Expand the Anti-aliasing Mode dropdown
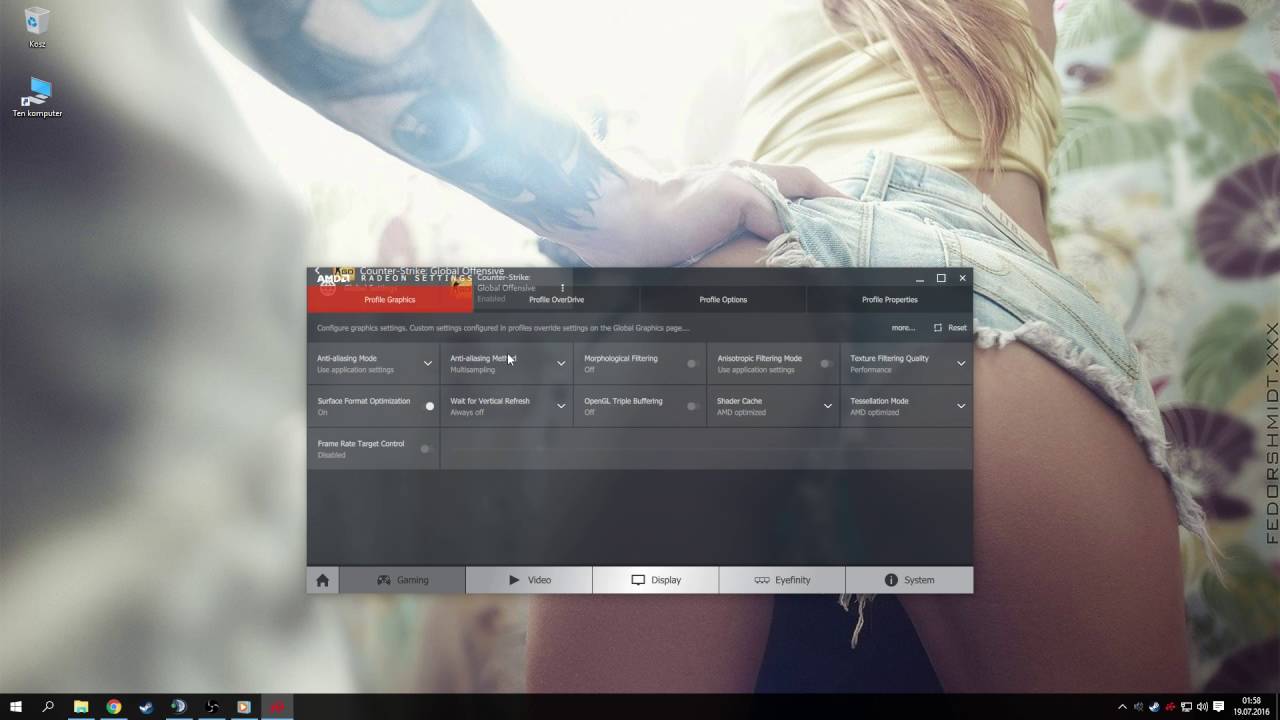1280x720 pixels. click(x=427, y=364)
